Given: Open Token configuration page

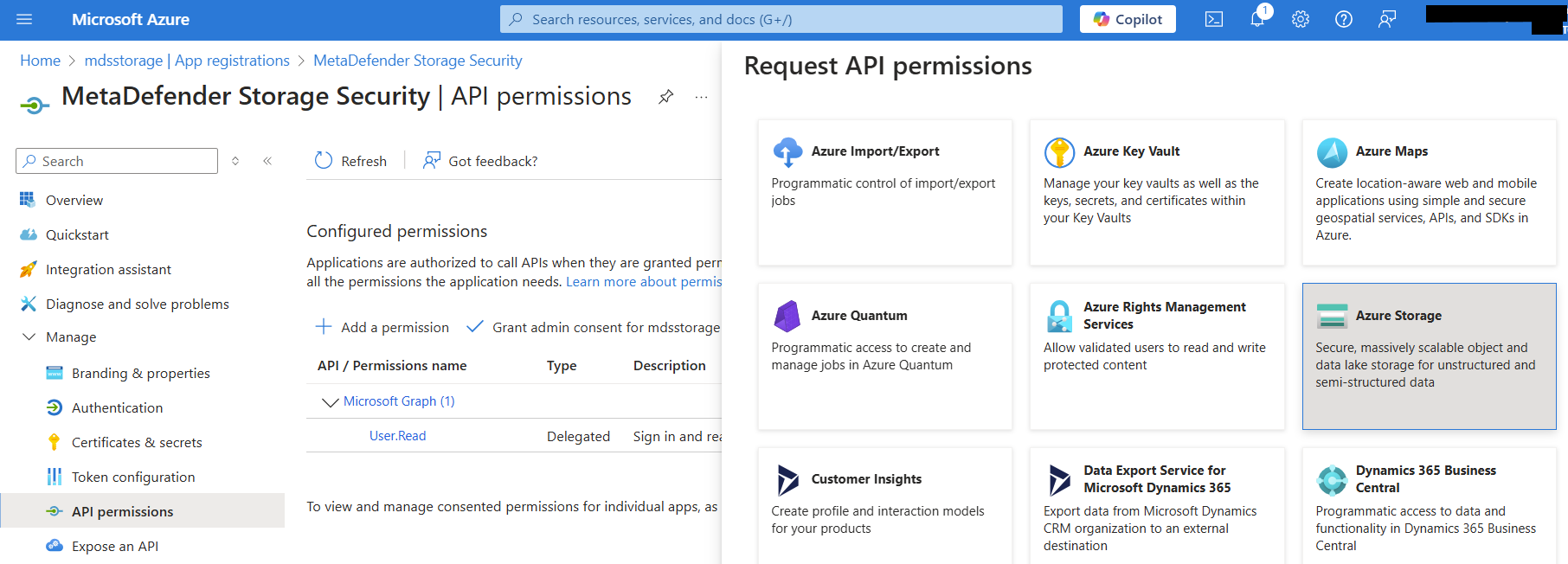Looking at the screenshot, I should (x=133, y=477).
